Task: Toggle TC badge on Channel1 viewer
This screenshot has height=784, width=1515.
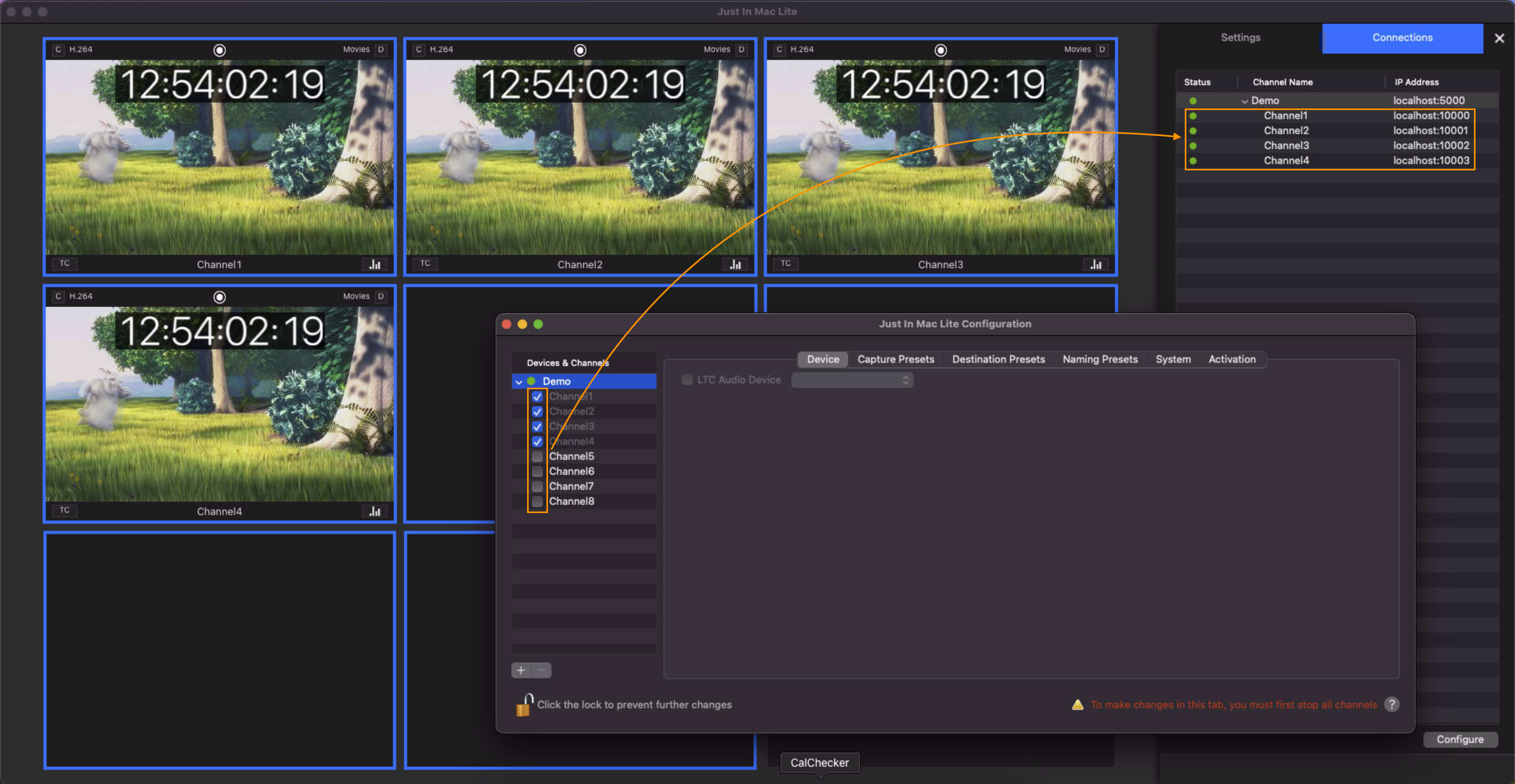Action: (65, 263)
